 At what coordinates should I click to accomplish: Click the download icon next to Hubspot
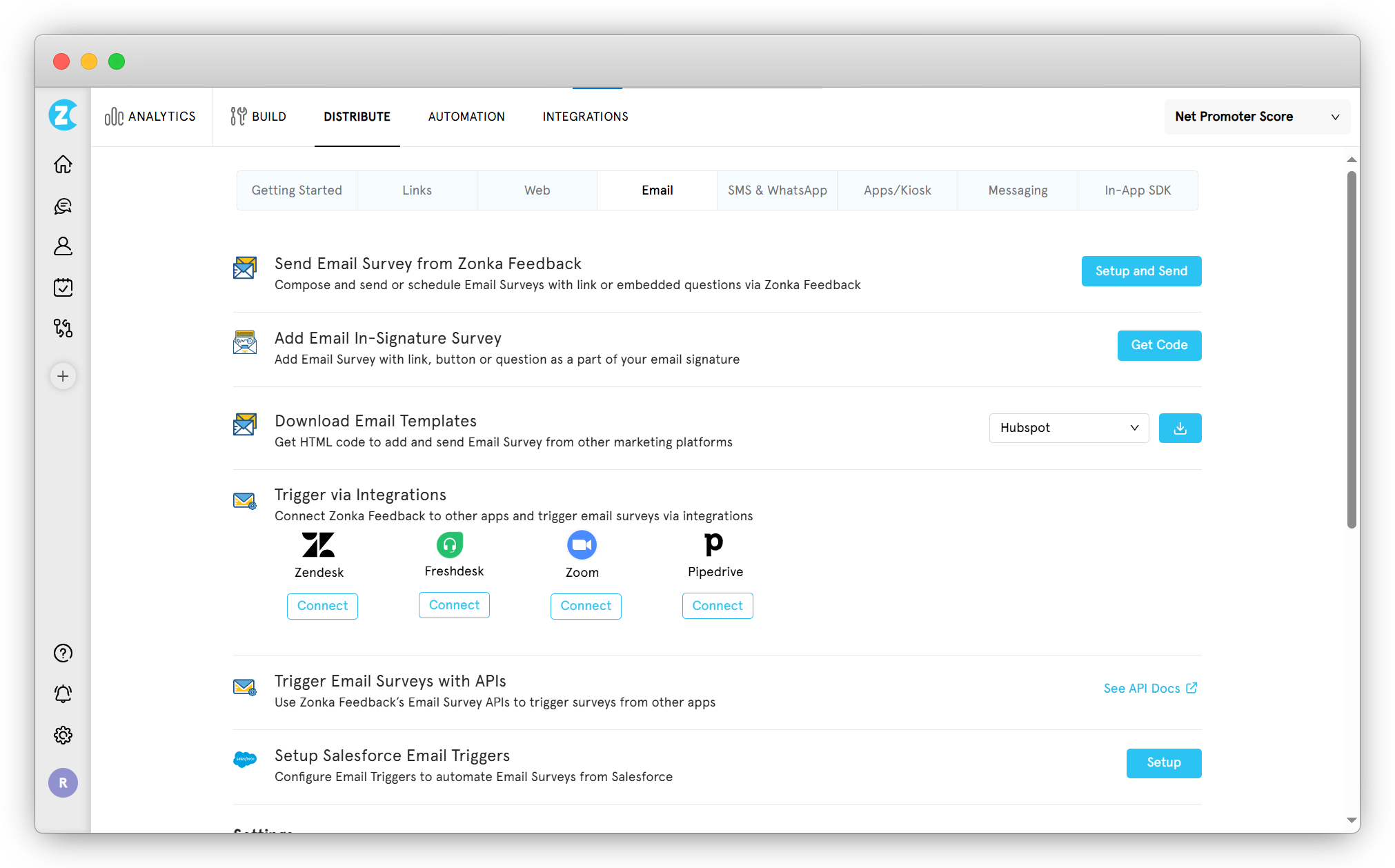coord(1180,428)
